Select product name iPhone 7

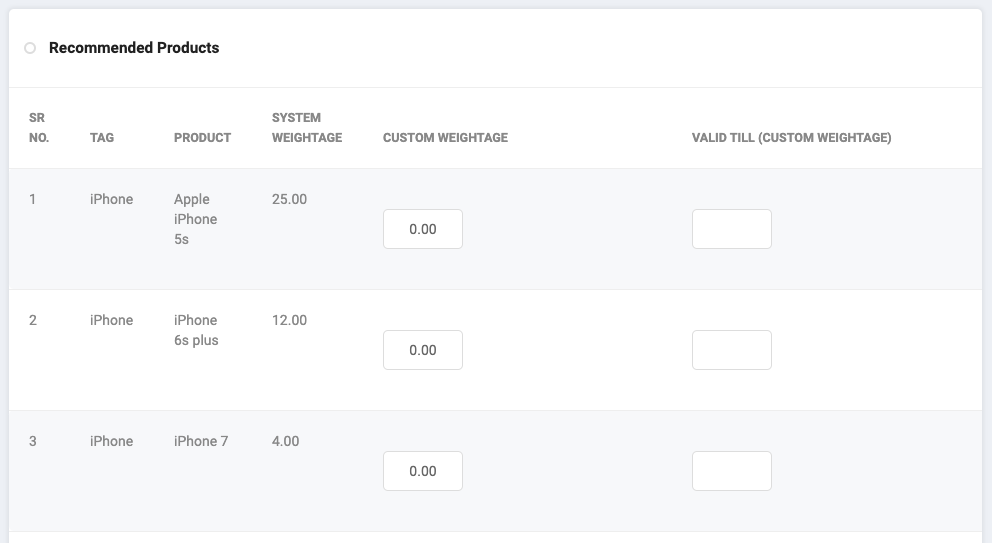click(x=201, y=441)
